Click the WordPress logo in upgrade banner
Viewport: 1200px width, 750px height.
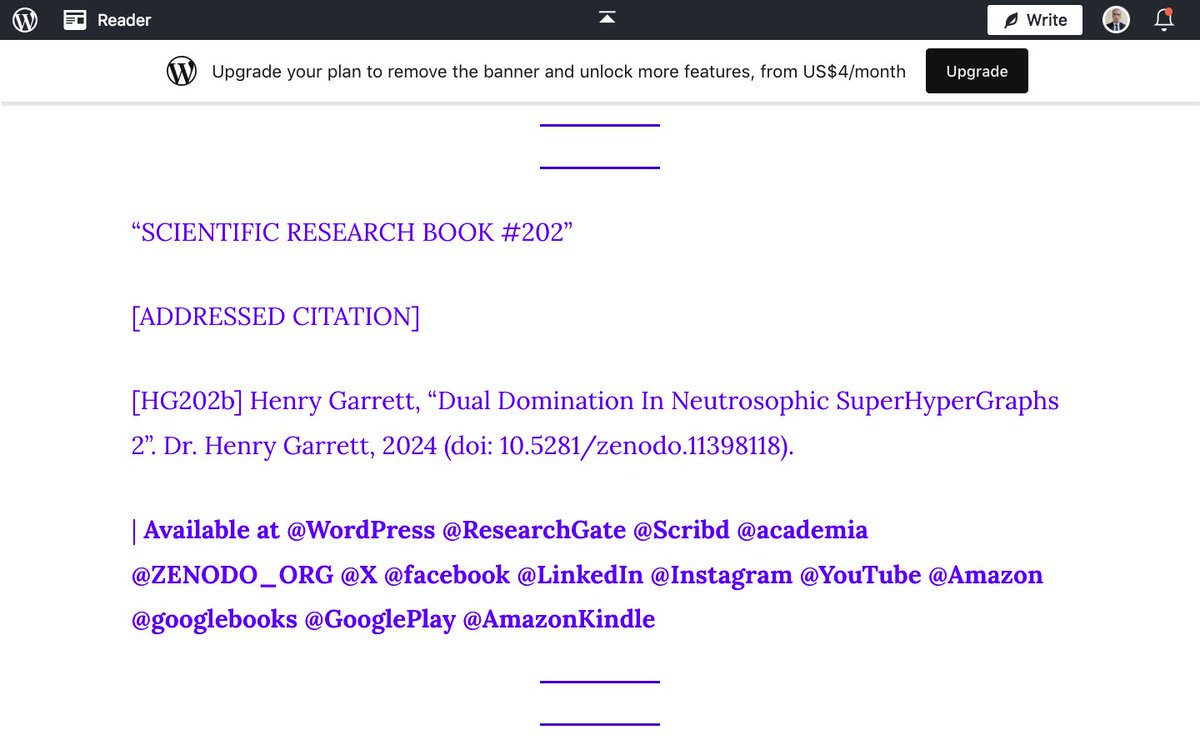point(182,71)
